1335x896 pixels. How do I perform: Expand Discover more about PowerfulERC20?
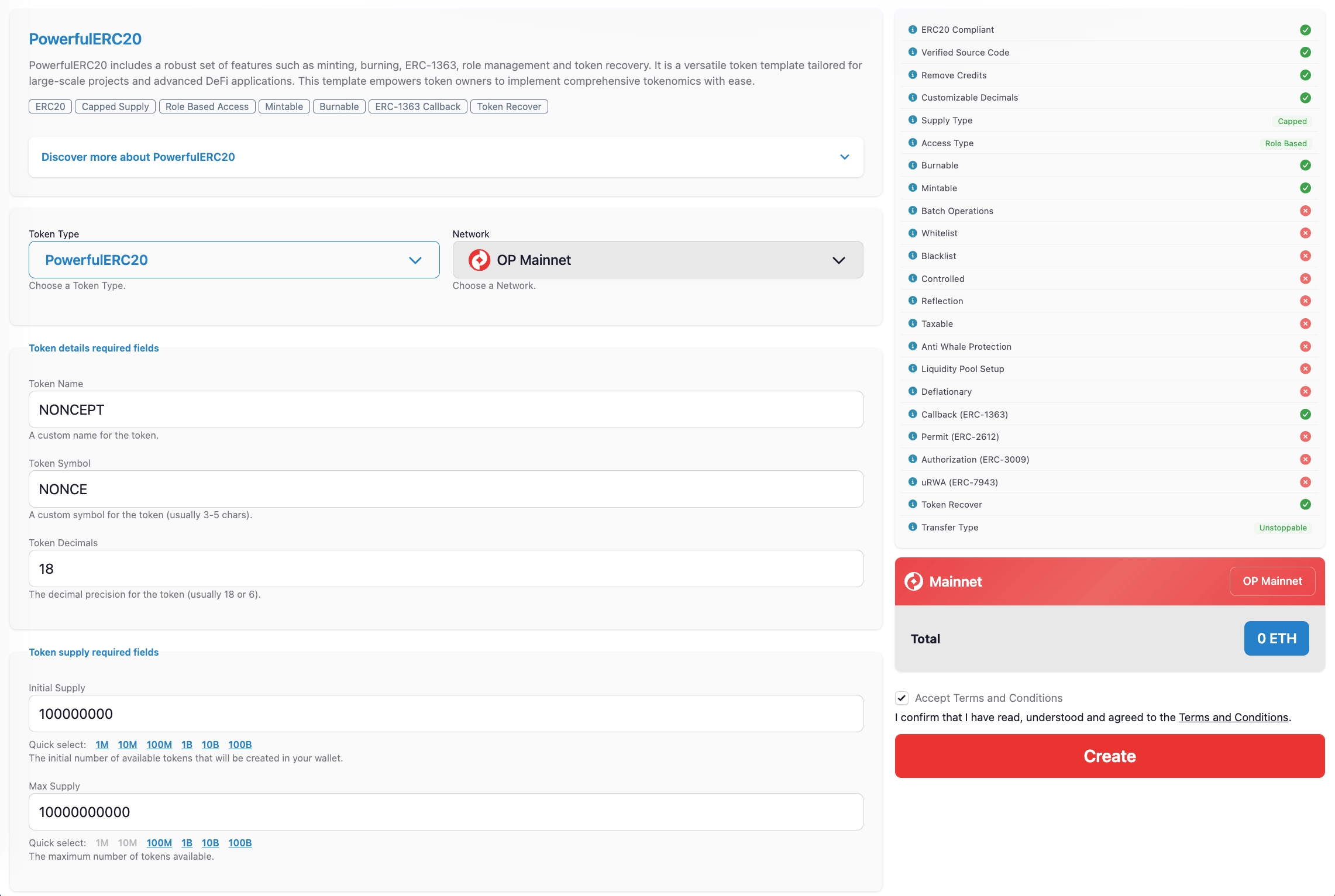click(x=446, y=157)
